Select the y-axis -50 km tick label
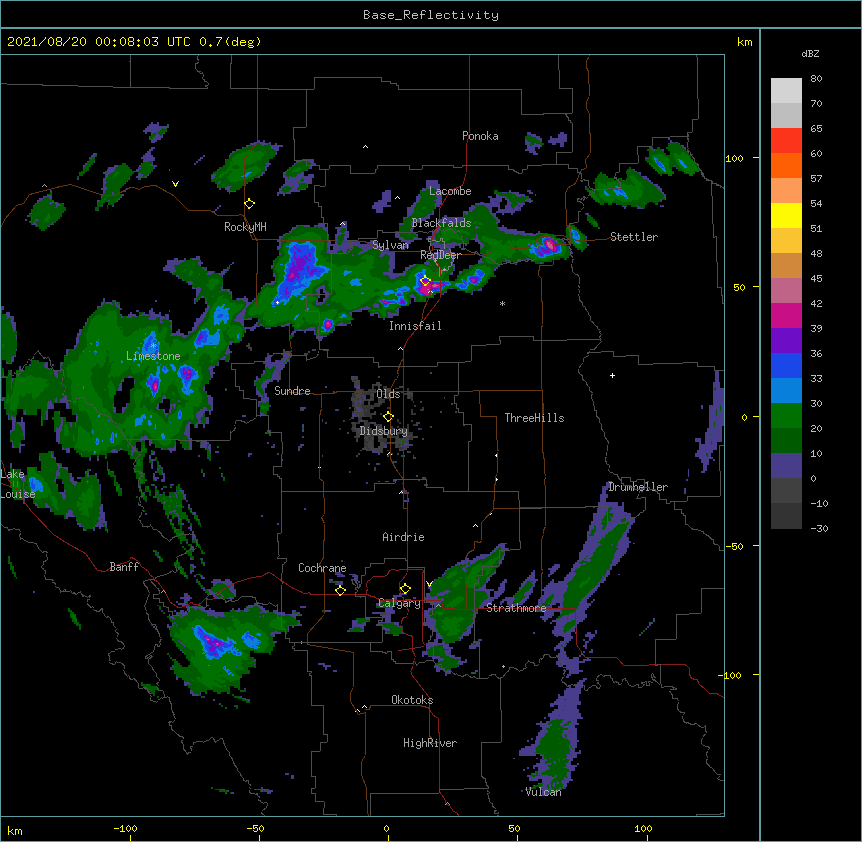Viewport: 862px width, 842px height. (734, 546)
